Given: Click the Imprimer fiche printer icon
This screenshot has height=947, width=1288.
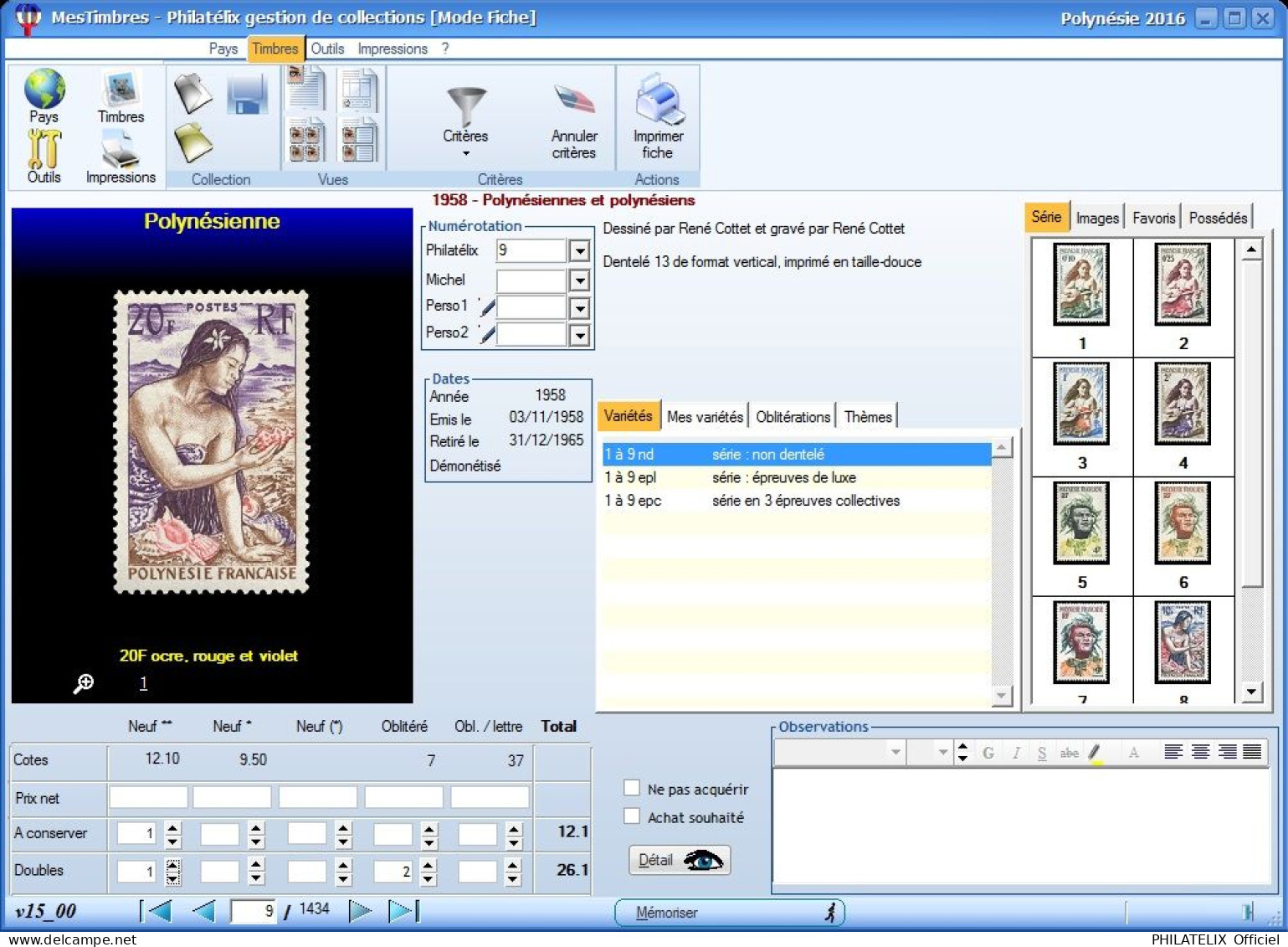Looking at the screenshot, I should pos(659,99).
